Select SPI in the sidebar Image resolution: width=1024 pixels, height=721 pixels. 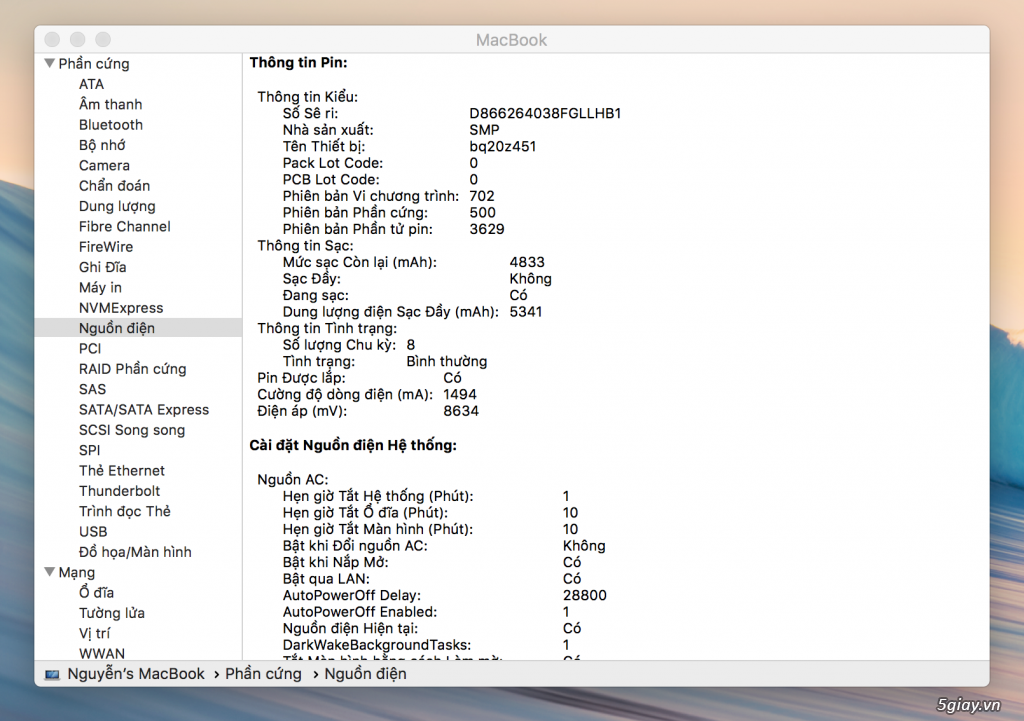click(x=89, y=451)
